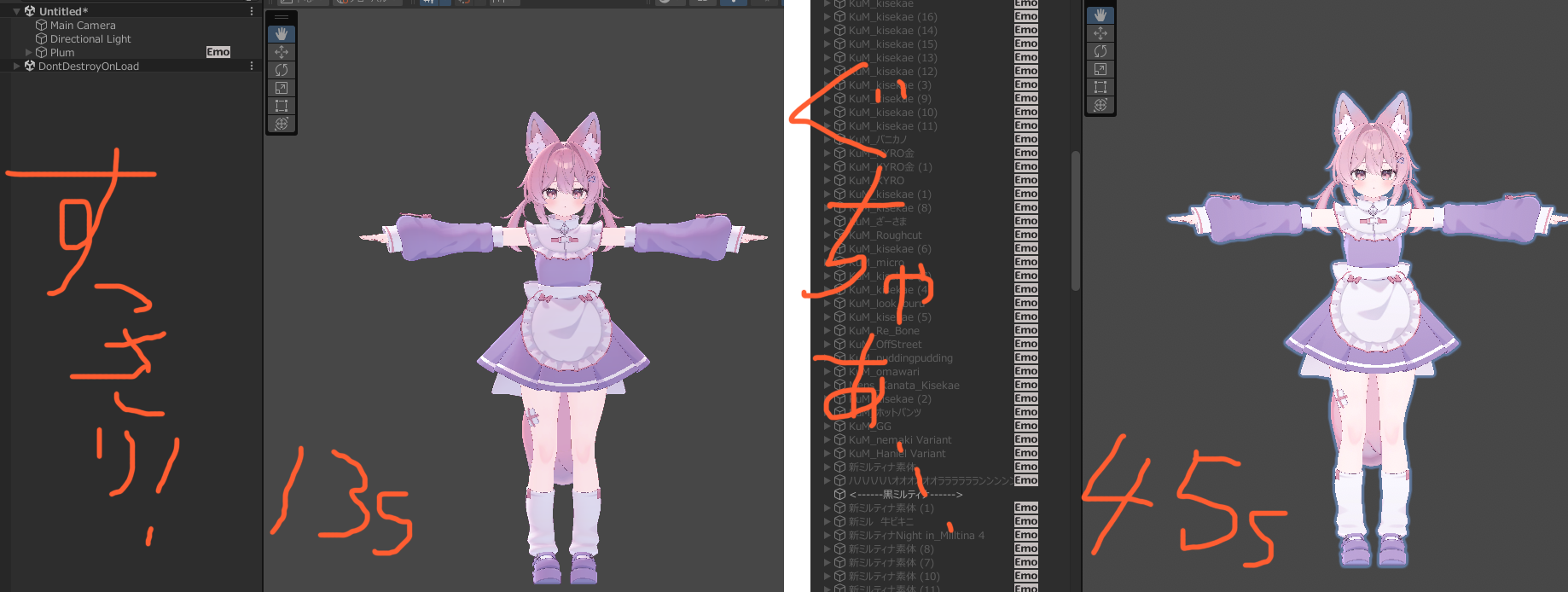1568x592 pixels.
Task: Select KuM_Haniel Variant in hierarchy
Action: point(897,454)
